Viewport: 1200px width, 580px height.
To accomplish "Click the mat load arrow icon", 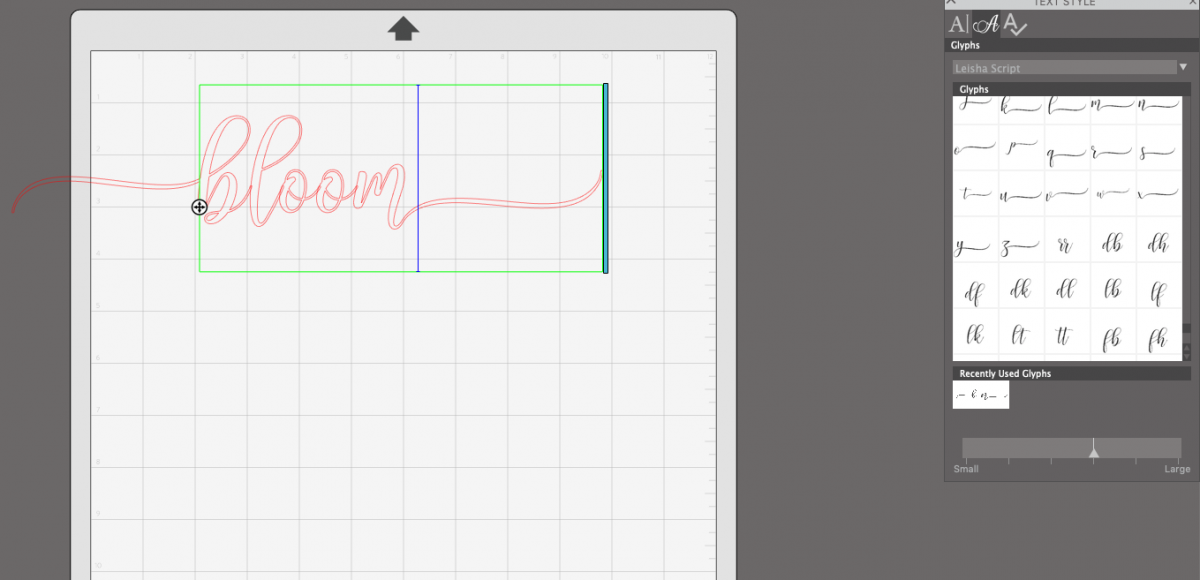I will click(x=403, y=28).
